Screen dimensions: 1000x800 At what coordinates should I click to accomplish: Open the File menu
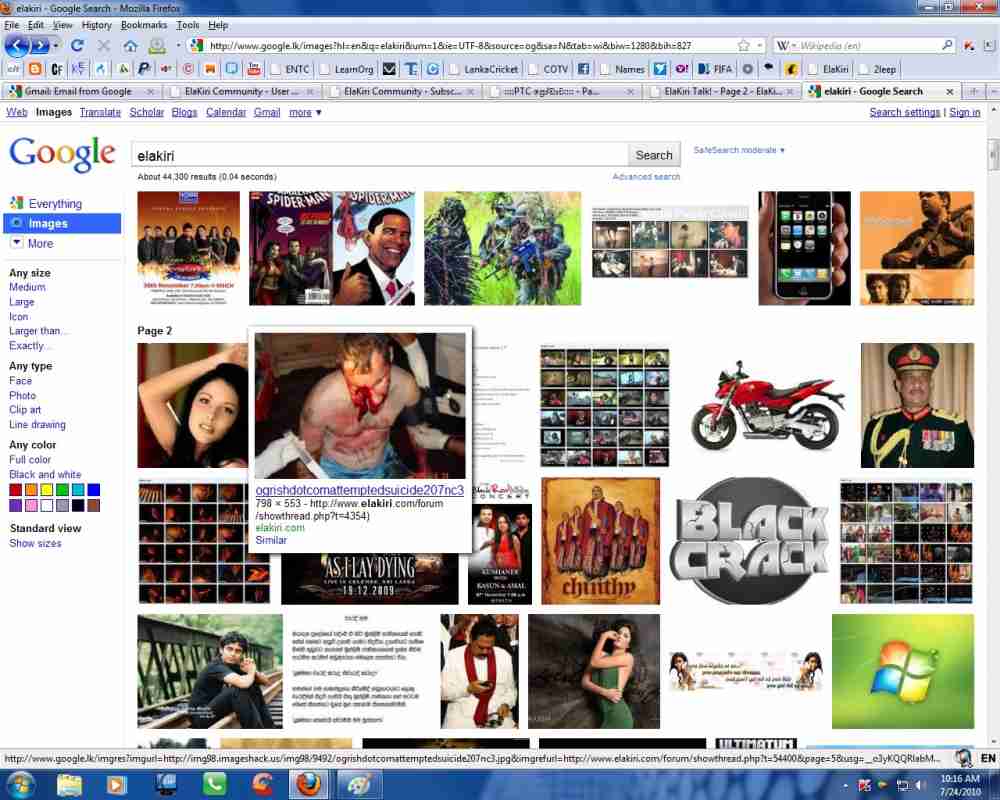[x=11, y=25]
